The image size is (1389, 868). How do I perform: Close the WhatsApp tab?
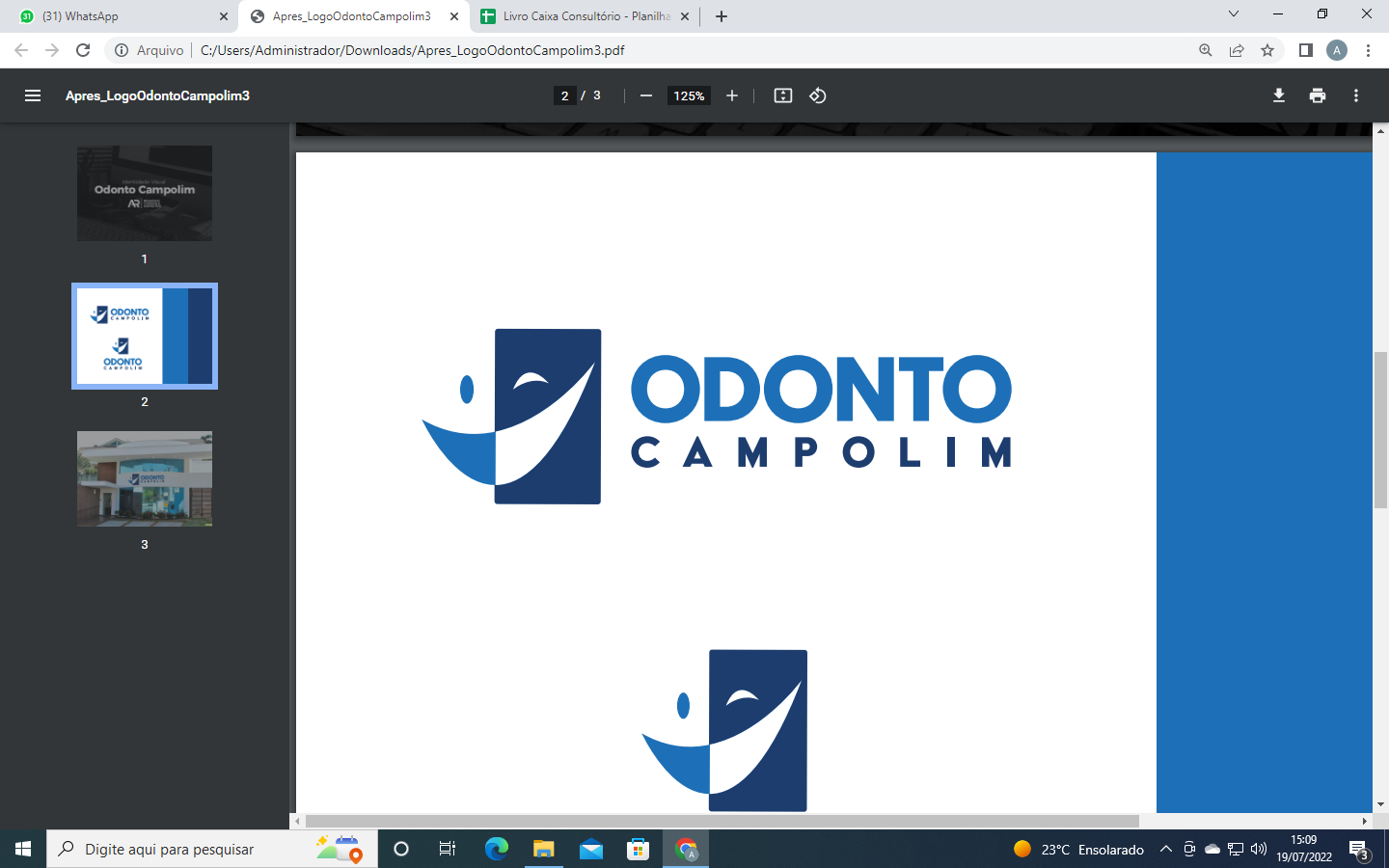click(224, 16)
